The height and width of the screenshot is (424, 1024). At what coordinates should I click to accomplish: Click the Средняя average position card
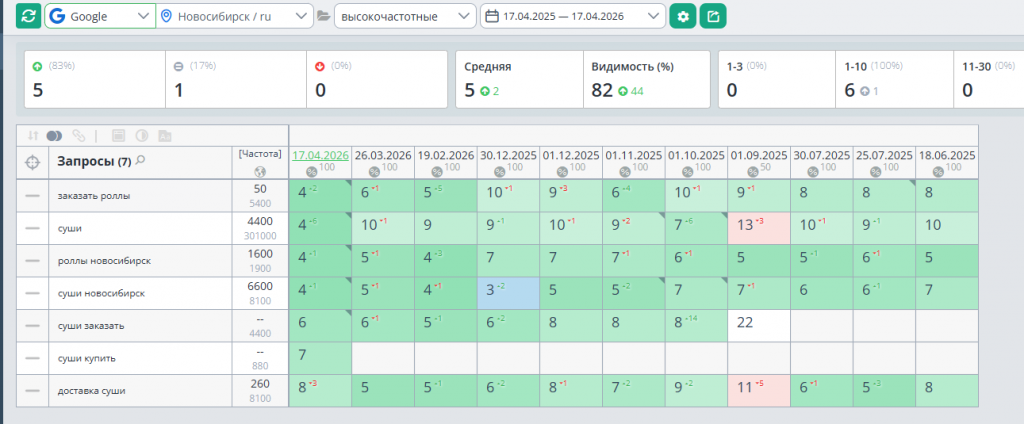coord(519,79)
